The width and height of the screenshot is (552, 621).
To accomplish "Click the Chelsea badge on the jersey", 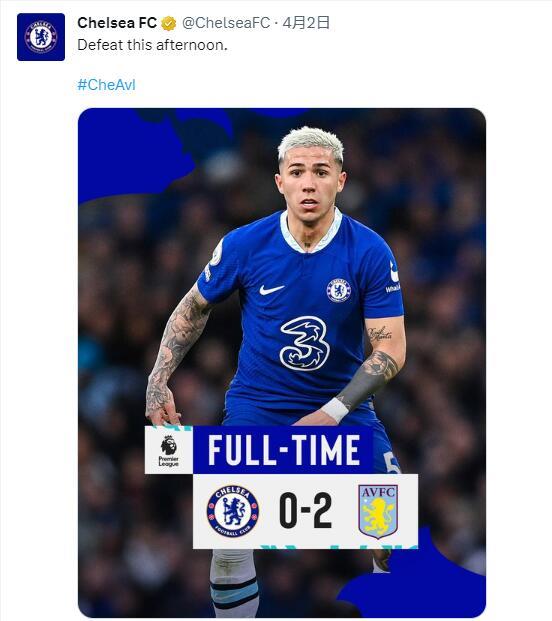I will (x=339, y=290).
